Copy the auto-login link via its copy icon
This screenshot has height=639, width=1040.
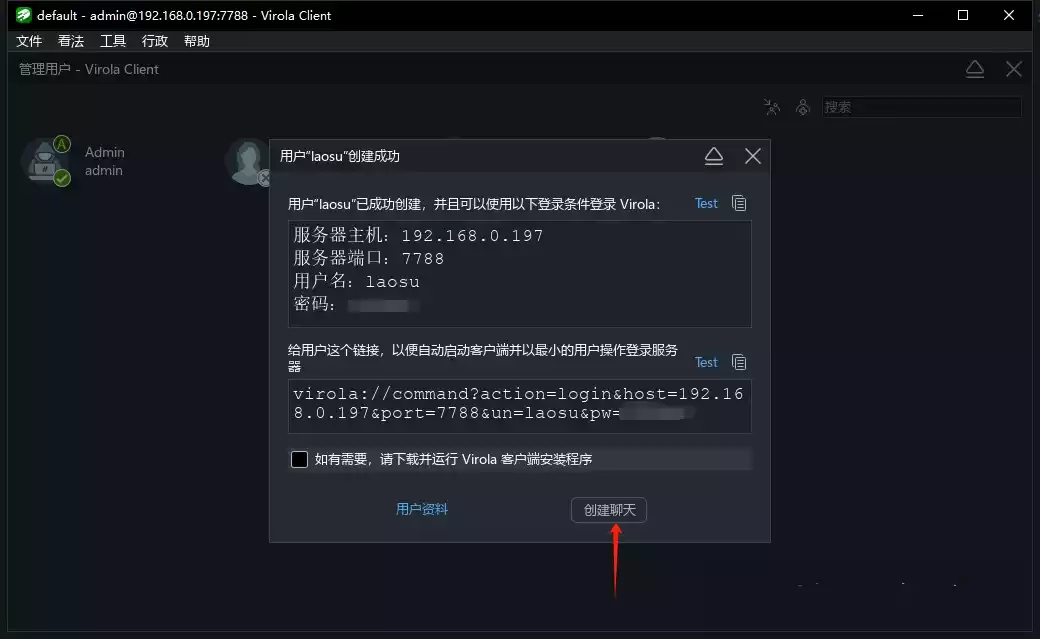[738, 362]
